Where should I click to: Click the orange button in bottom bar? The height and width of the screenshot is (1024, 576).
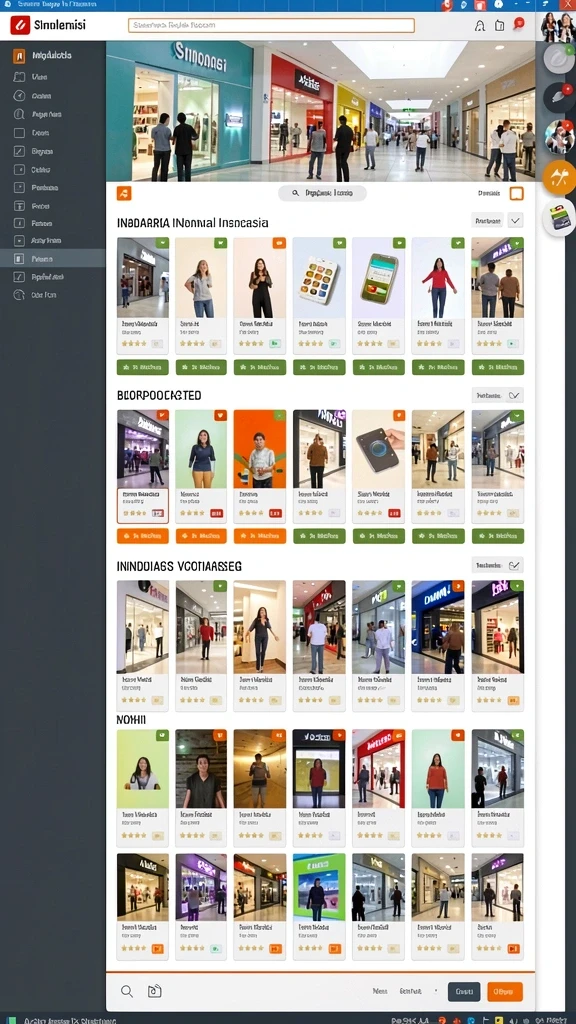(x=505, y=991)
